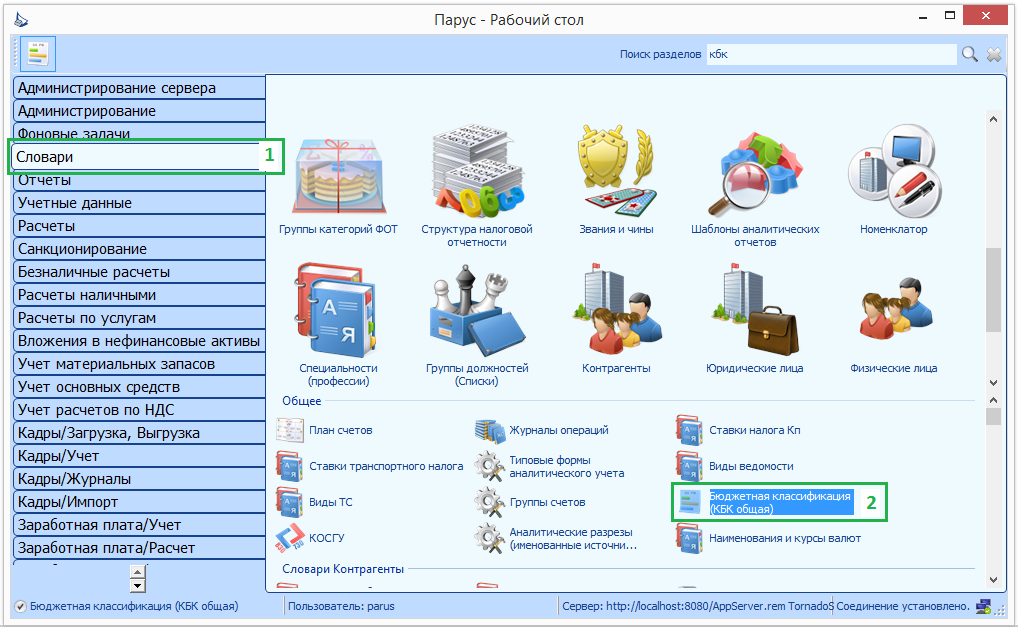This screenshot has height=627, width=1018.
Task: Select Учет основных средств menu item
Action: (139, 387)
